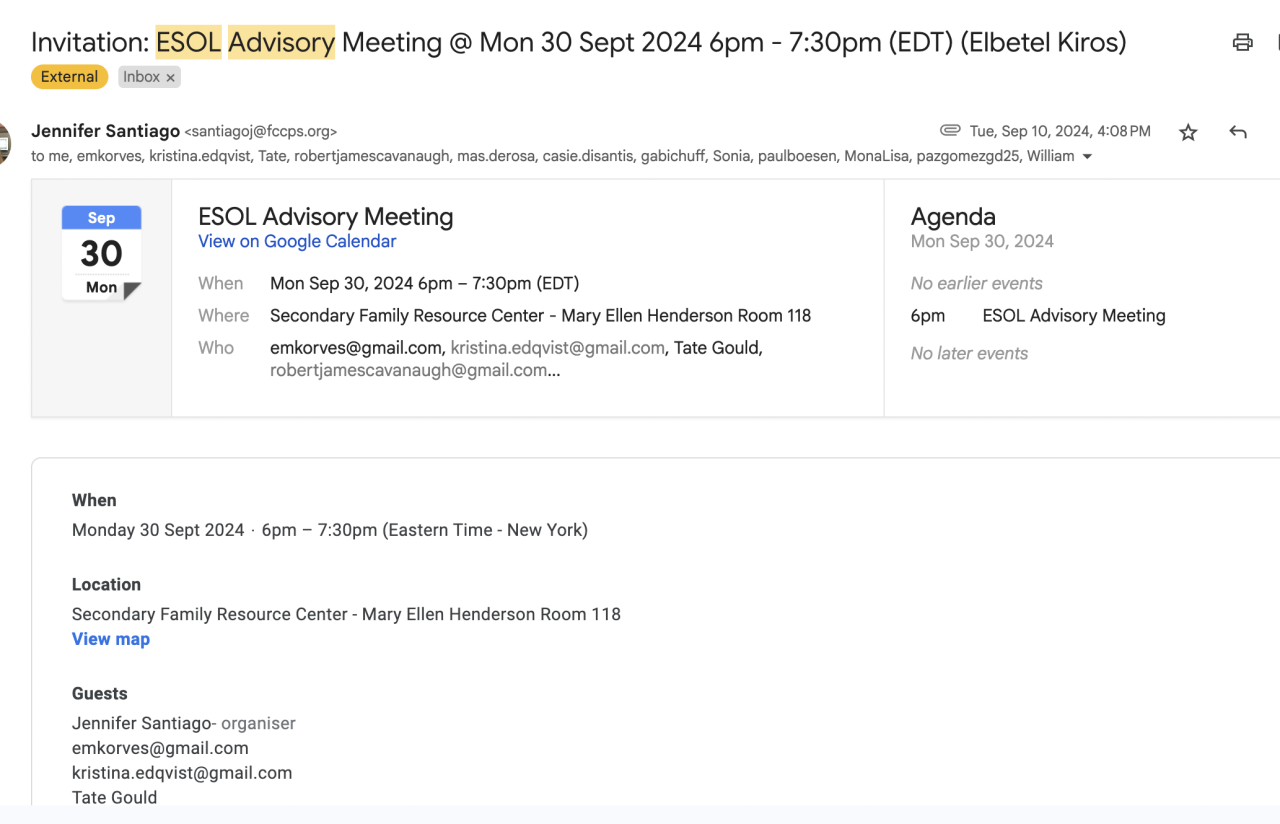Click emkorves@gmail.com in the Guests list
Viewport: 1280px width, 824px height.
[x=160, y=748]
